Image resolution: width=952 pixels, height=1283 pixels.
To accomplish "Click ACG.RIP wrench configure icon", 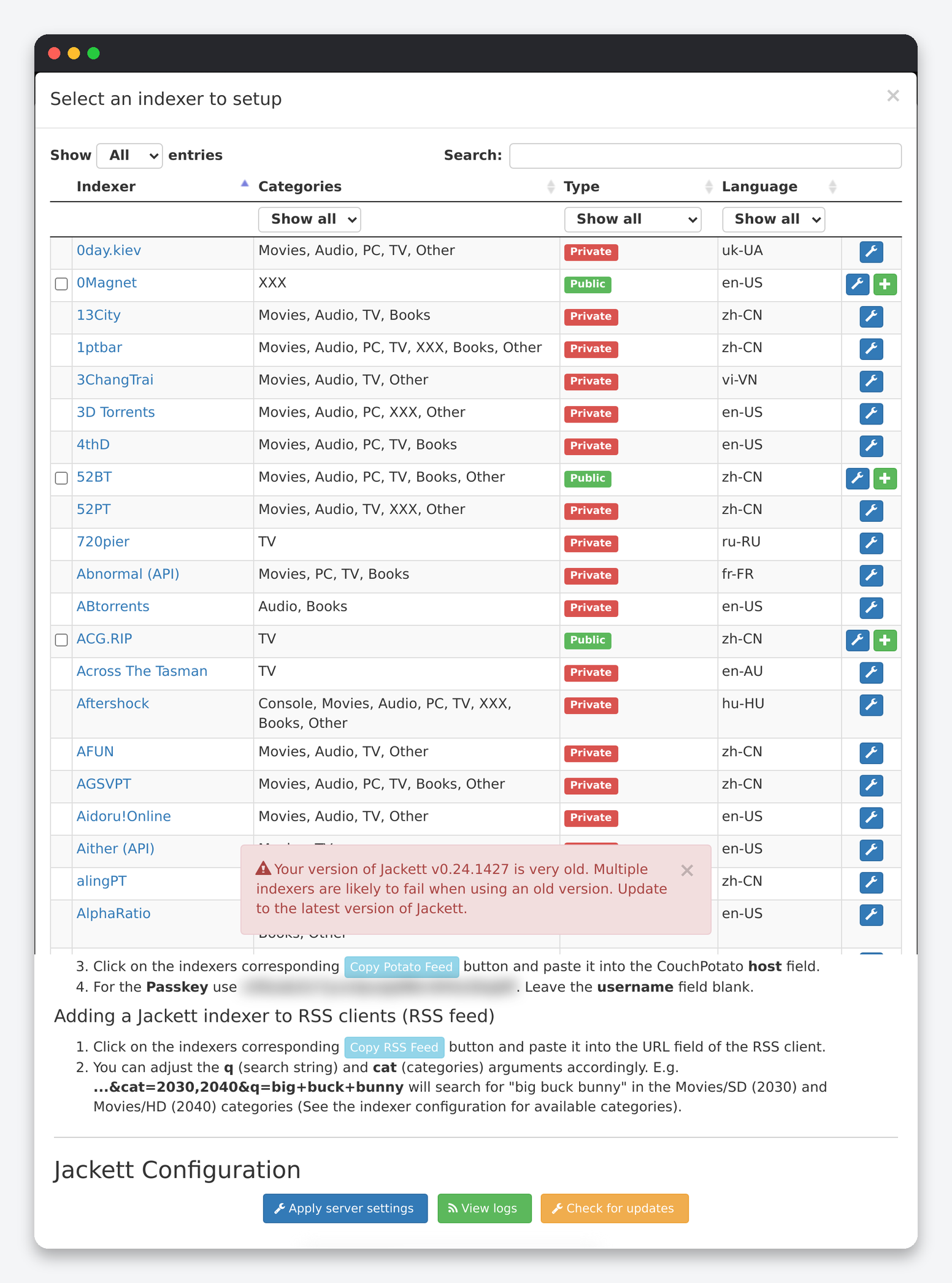I will click(x=858, y=640).
